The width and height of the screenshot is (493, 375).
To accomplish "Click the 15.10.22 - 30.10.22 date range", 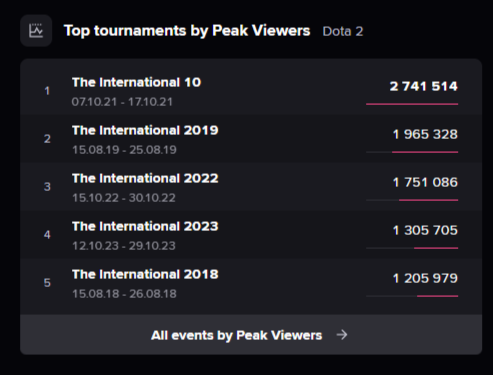I will (124, 198).
